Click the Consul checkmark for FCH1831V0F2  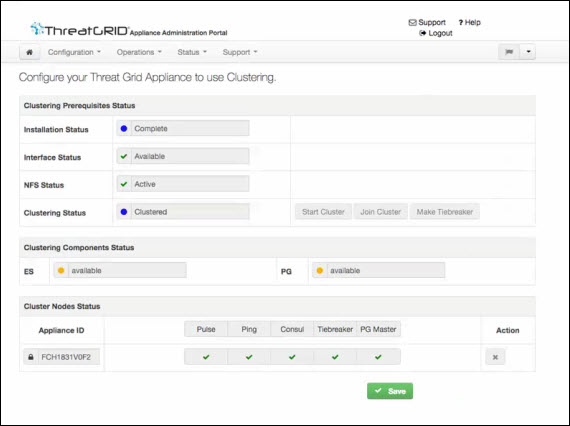point(292,357)
